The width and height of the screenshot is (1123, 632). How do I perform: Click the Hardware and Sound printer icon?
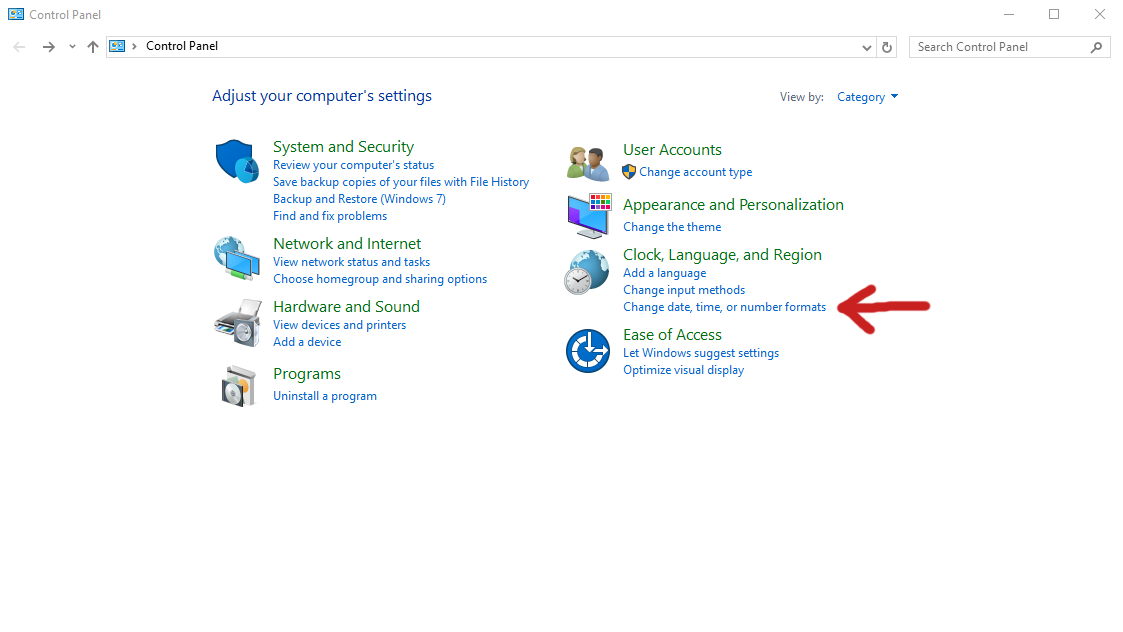coord(237,321)
